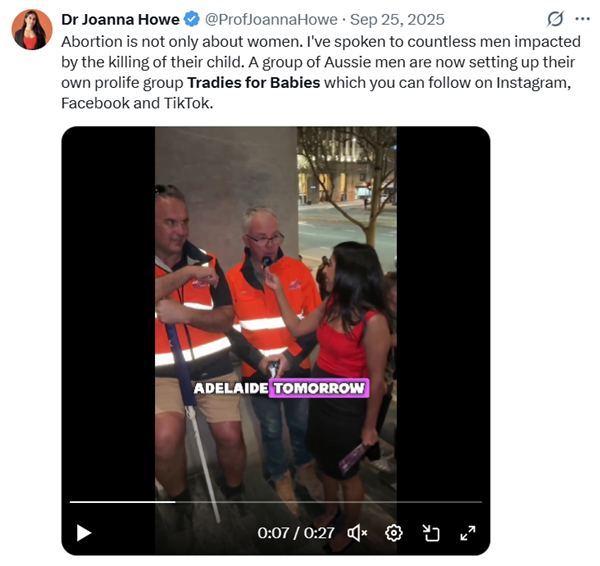
Task: Click the tweet body text
Action: click(321, 72)
